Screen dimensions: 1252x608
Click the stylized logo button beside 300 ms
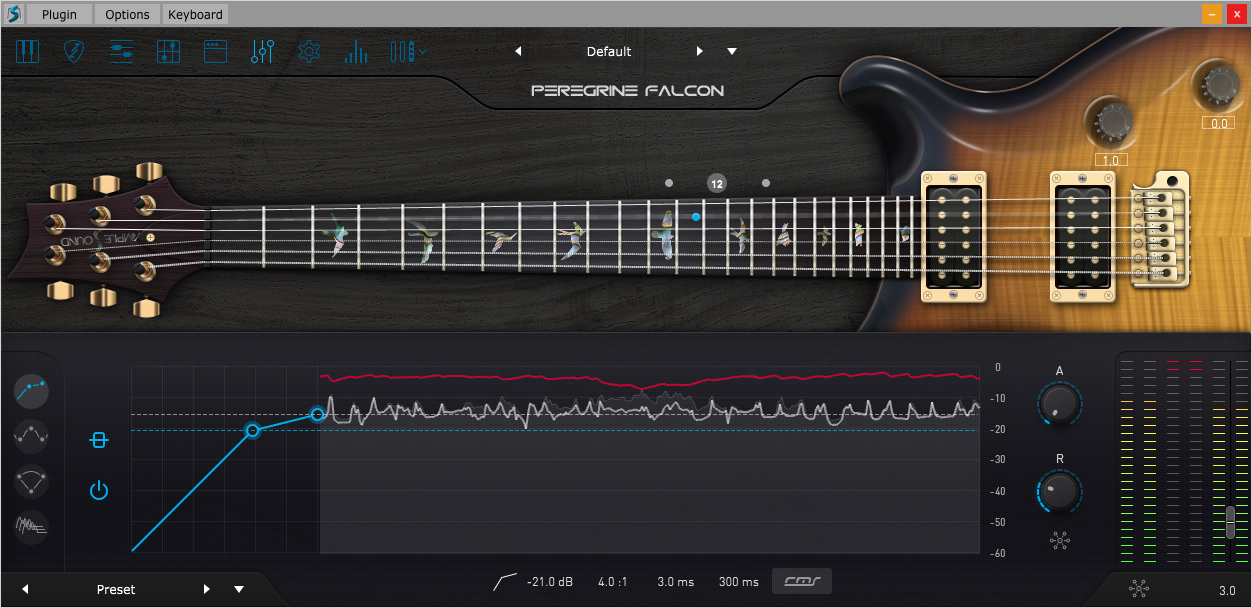point(802,581)
